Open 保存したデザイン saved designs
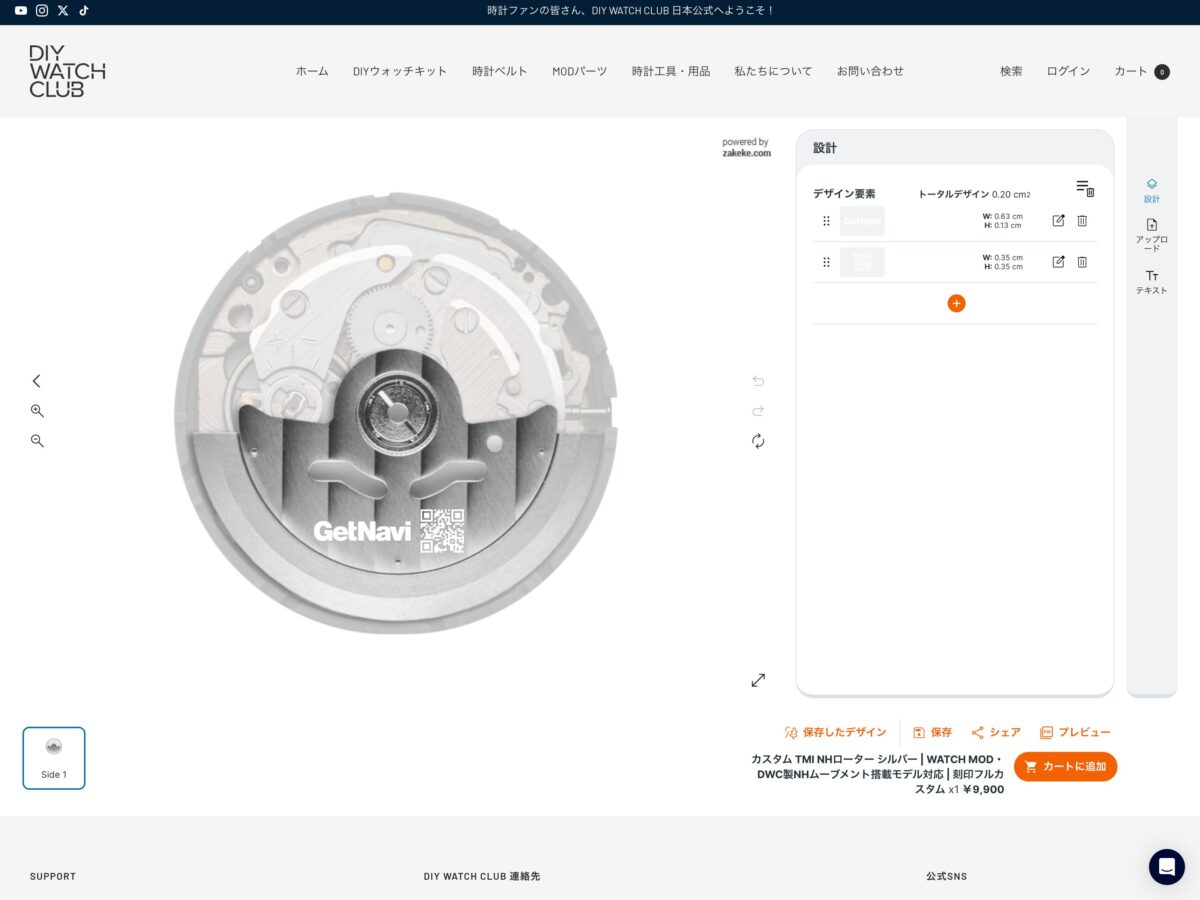 [x=835, y=732]
